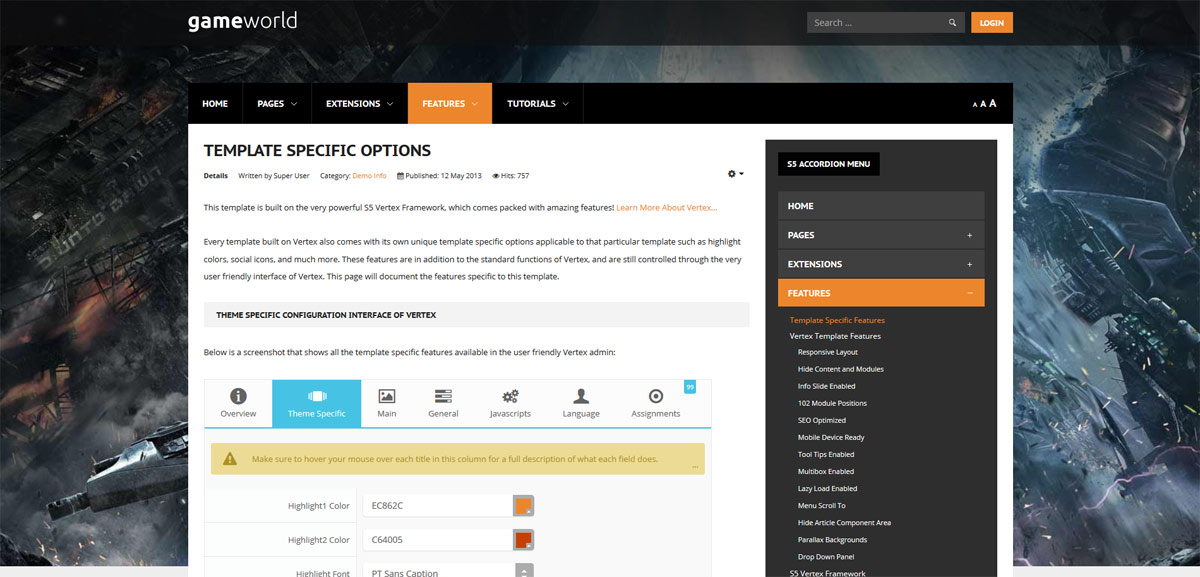
Task: Follow the Learn More About Vertex link
Action: coord(666,208)
